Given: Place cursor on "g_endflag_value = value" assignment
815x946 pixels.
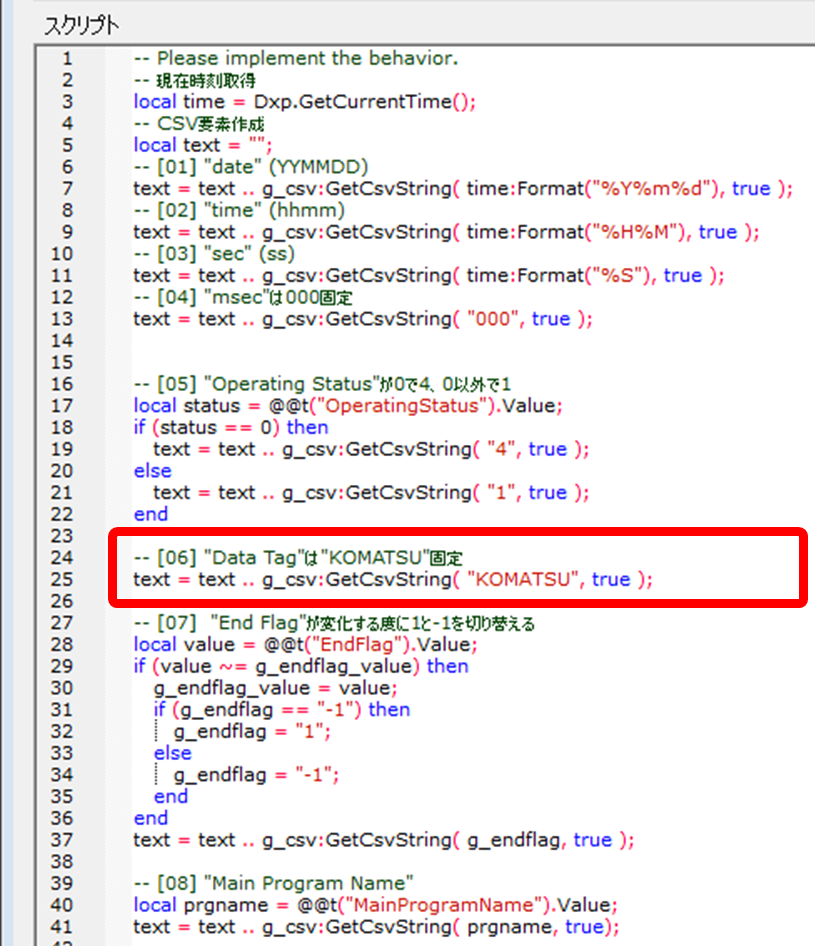Looking at the screenshot, I should tap(275, 688).
